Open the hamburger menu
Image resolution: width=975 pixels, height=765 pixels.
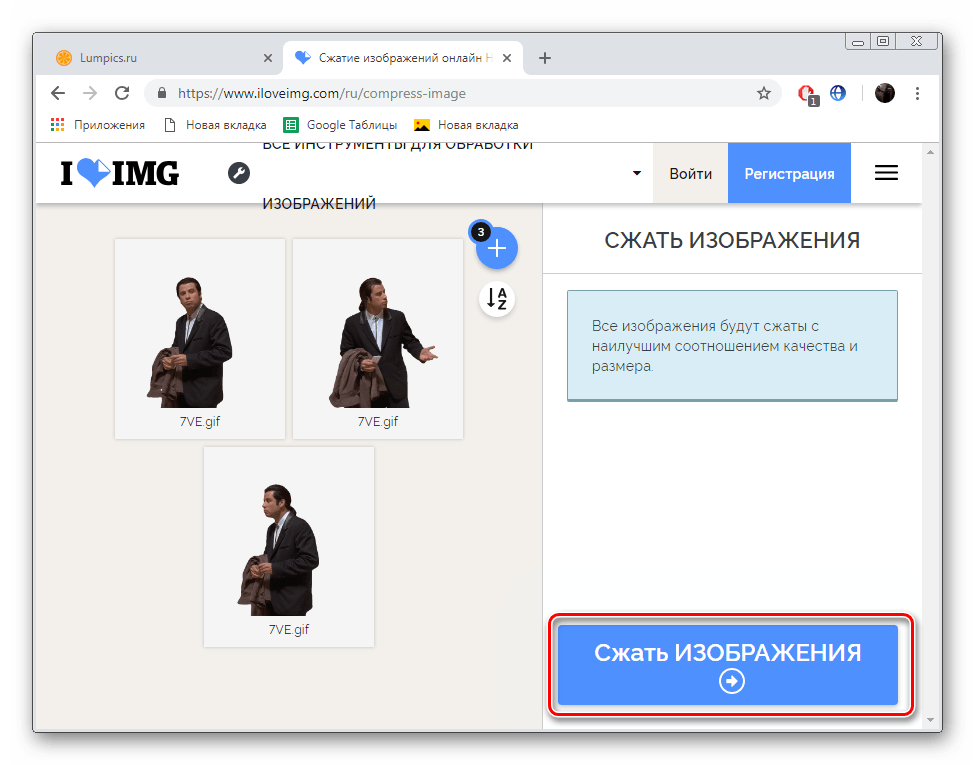[x=886, y=173]
